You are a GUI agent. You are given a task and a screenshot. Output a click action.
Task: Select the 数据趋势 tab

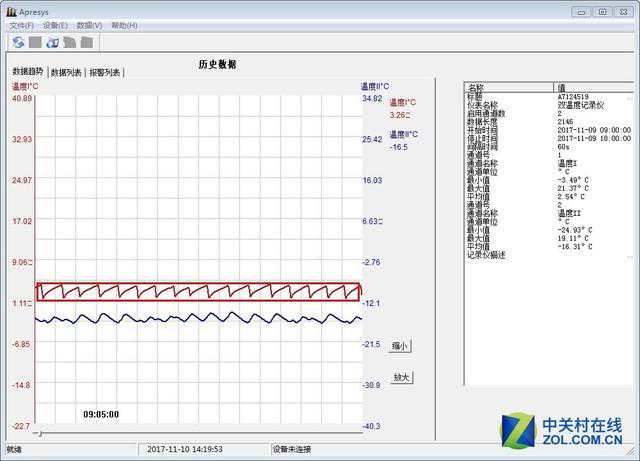28,72
